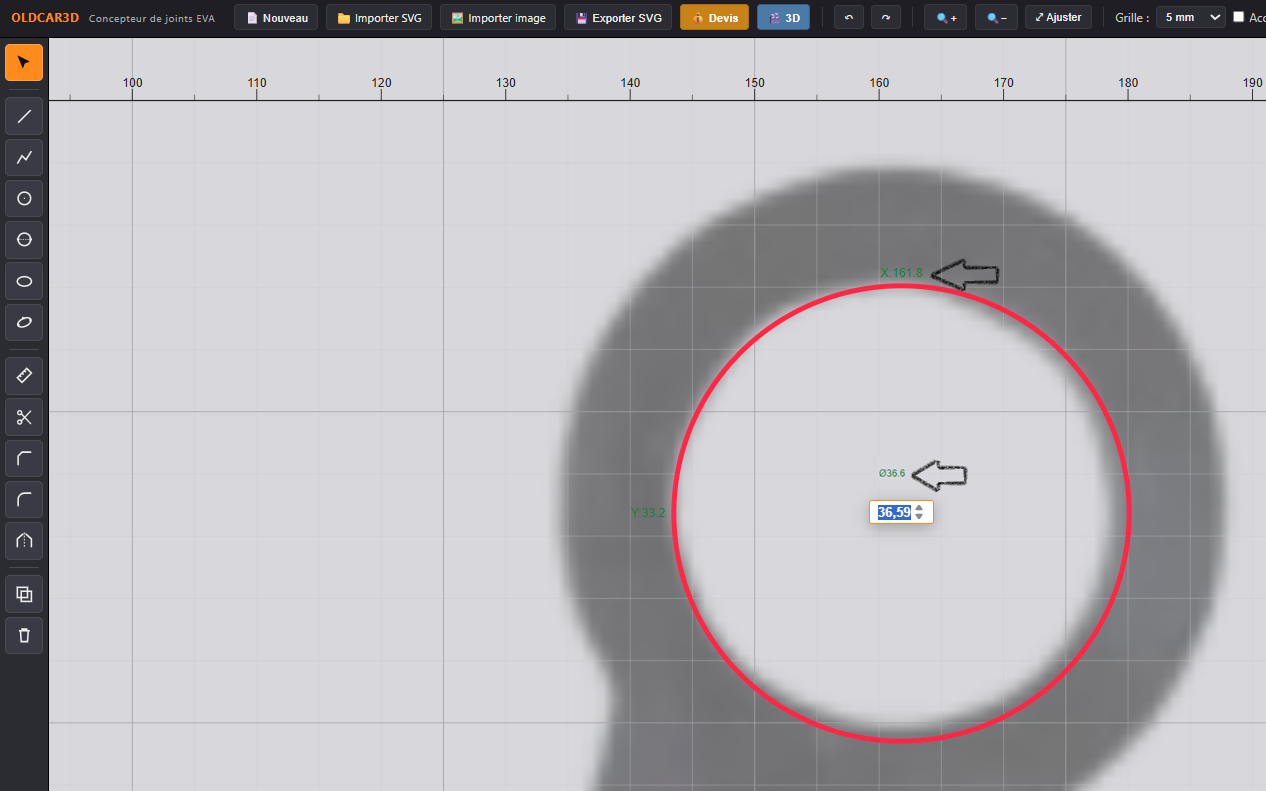Click the Nouveau button
The image size is (1266, 791).
click(277, 17)
